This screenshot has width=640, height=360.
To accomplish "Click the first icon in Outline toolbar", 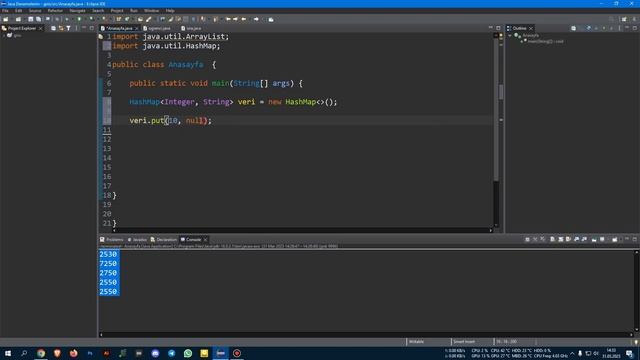I will (573, 28).
